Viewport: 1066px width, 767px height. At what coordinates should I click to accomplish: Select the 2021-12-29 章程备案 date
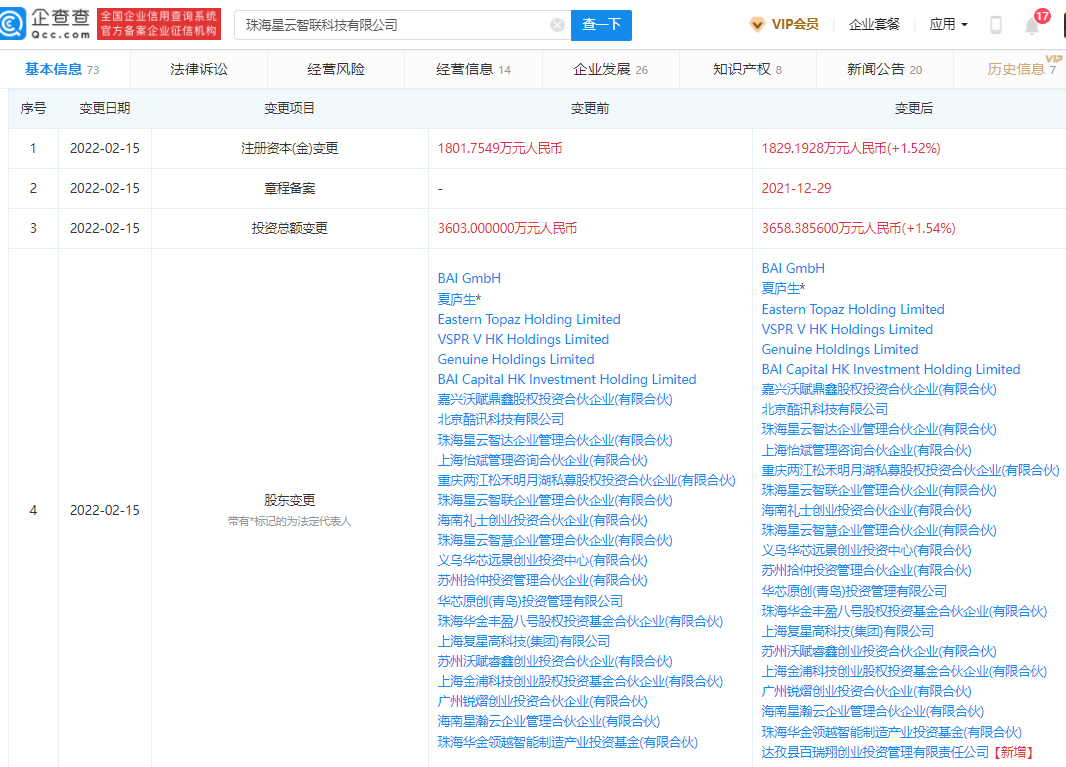(796, 188)
